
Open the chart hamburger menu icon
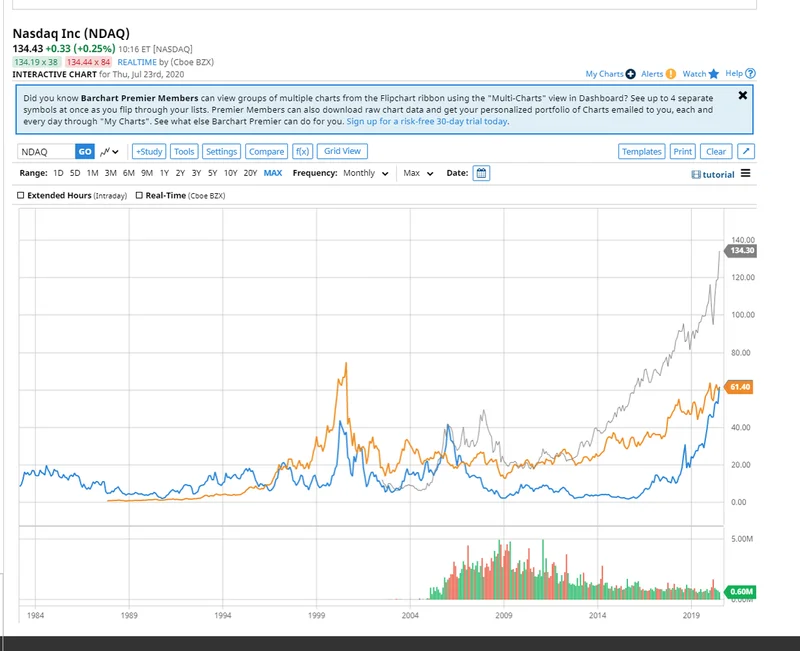point(745,174)
